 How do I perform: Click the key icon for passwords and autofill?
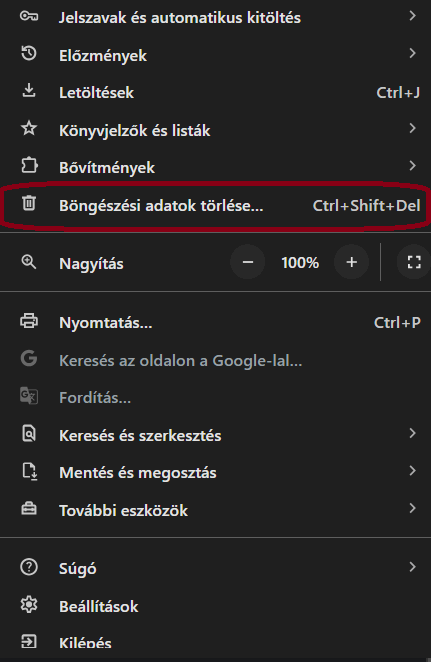point(29,16)
